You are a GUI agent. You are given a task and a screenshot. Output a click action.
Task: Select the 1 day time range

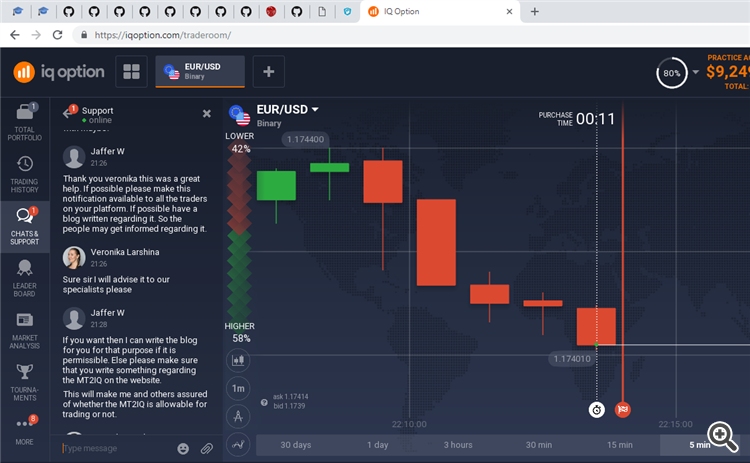(377, 445)
